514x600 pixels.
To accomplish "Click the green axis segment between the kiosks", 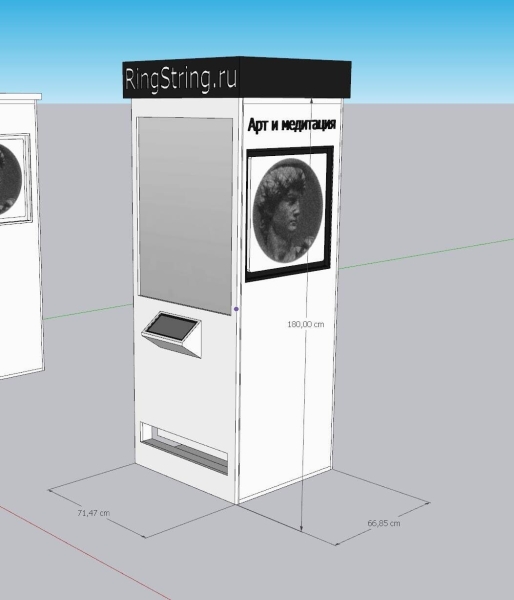I will point(88,311).
